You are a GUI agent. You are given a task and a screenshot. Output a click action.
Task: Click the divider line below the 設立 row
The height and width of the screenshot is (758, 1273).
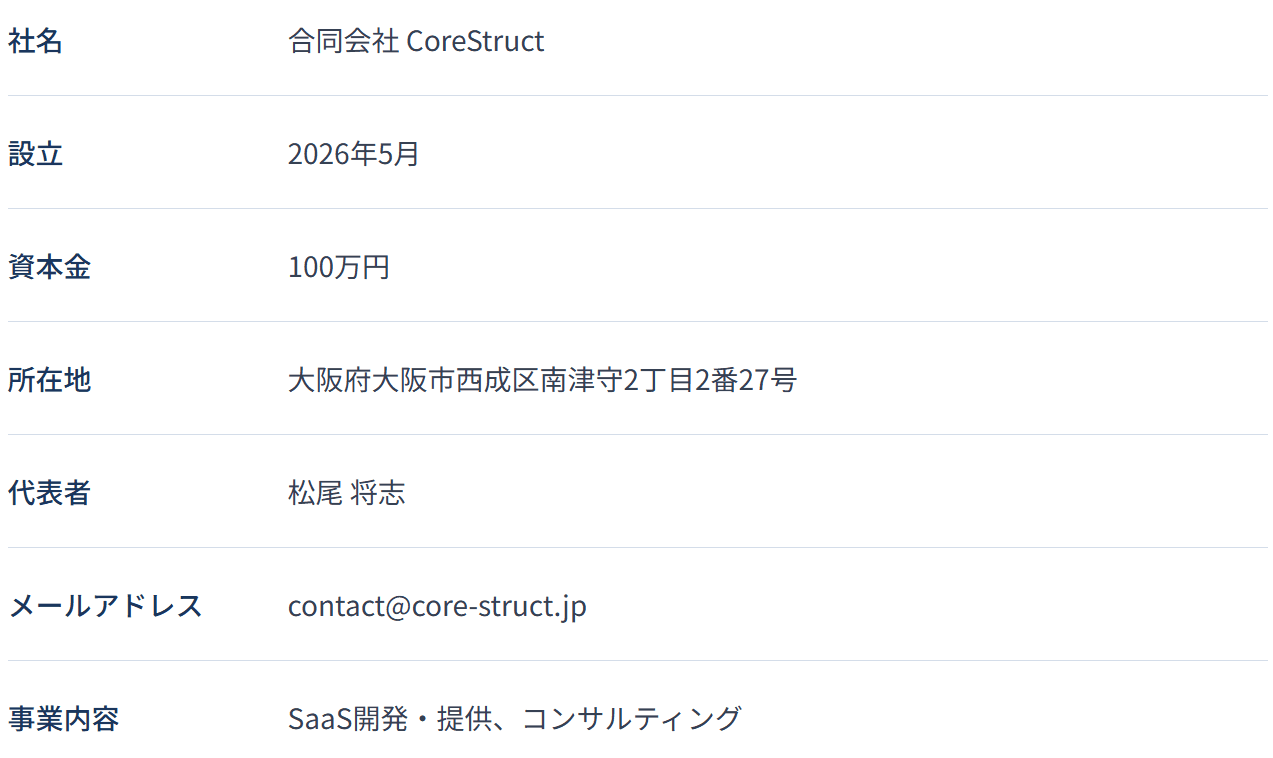637,209
